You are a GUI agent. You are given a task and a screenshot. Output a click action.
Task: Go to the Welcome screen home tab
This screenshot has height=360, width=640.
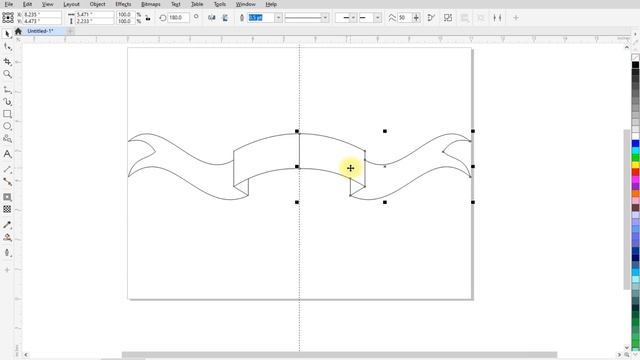point(18,31)
